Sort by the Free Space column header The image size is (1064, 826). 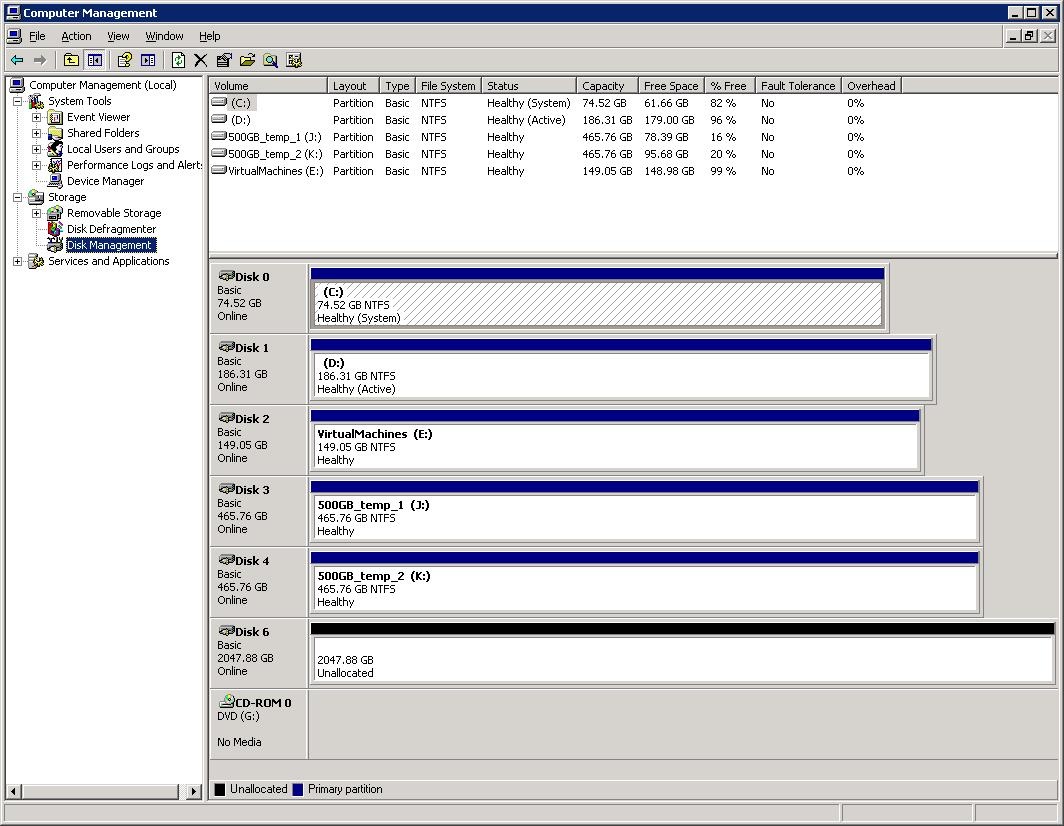point(670,86)
